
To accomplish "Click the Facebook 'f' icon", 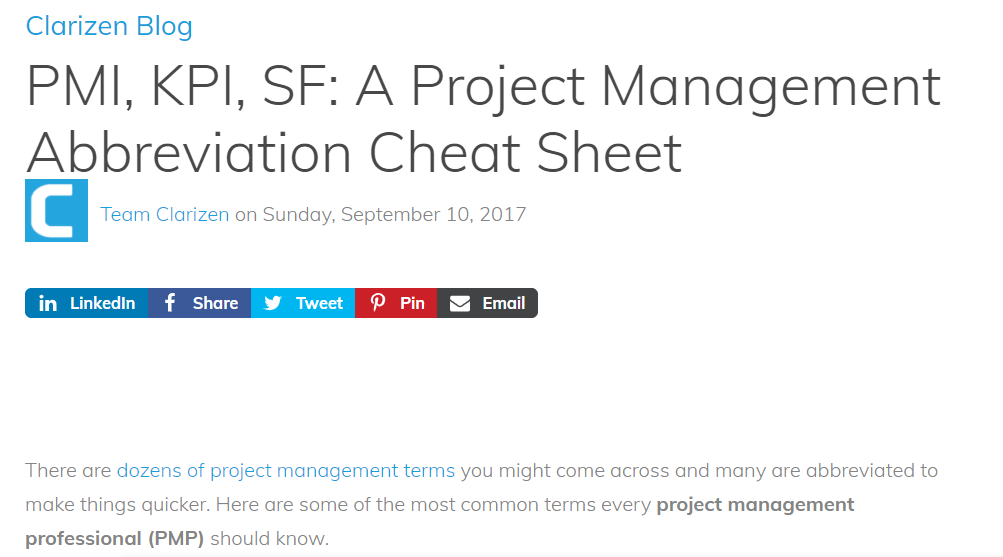I will 170,303.
